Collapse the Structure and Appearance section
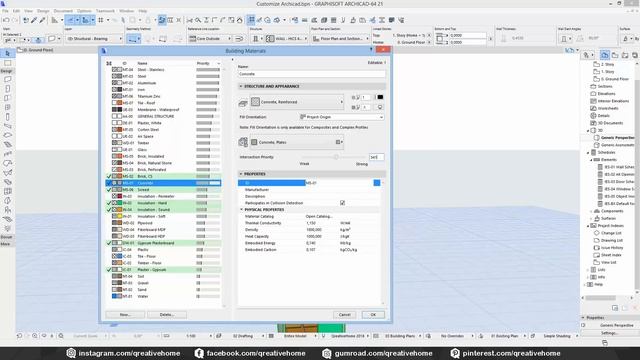Viewport: 640px width, 360px height. click(x=241, y=87)
